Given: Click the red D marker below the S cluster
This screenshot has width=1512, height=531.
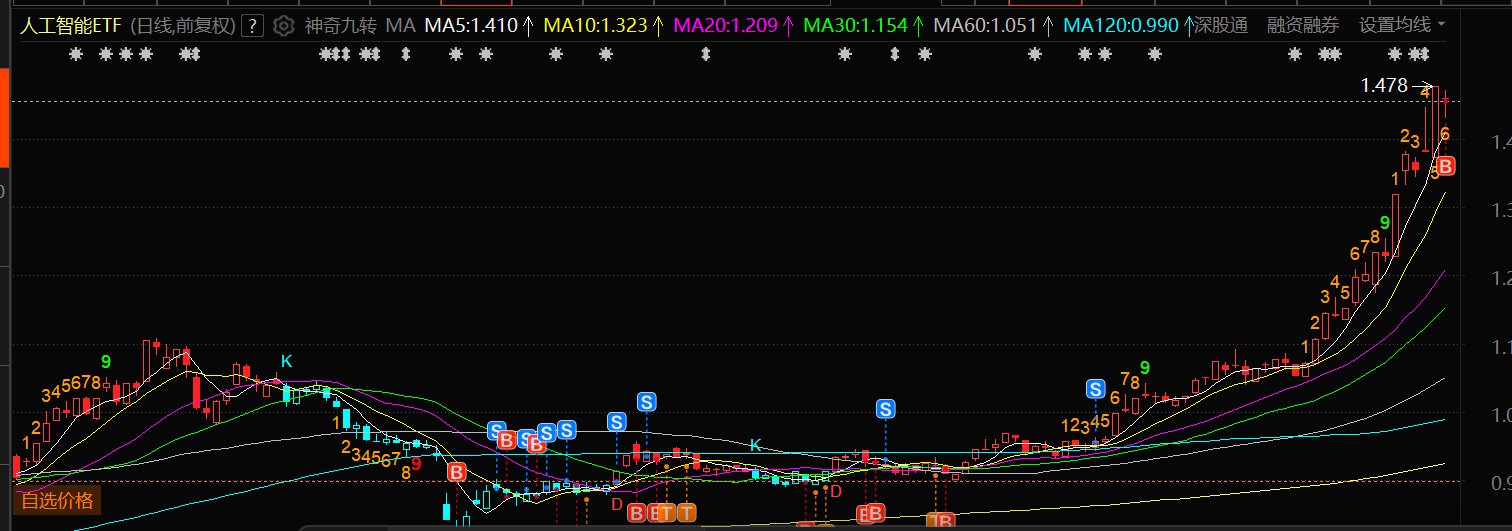Looking at the screenshot, I should (617, 503).
